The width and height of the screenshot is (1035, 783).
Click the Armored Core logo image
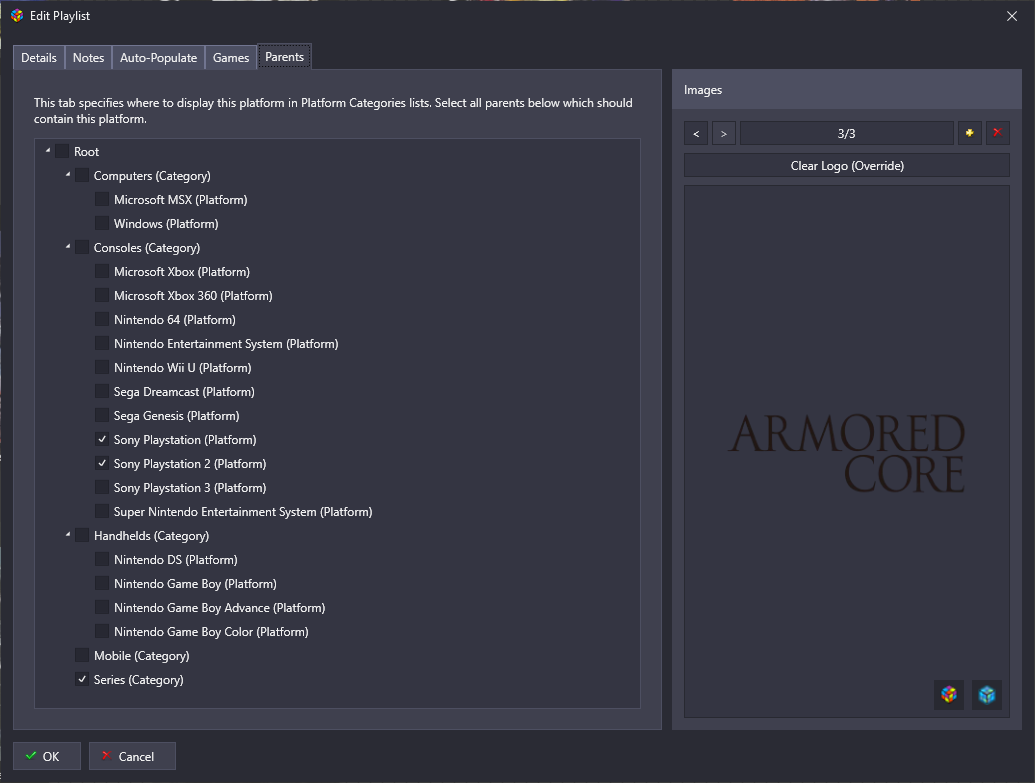click(846, 454)
